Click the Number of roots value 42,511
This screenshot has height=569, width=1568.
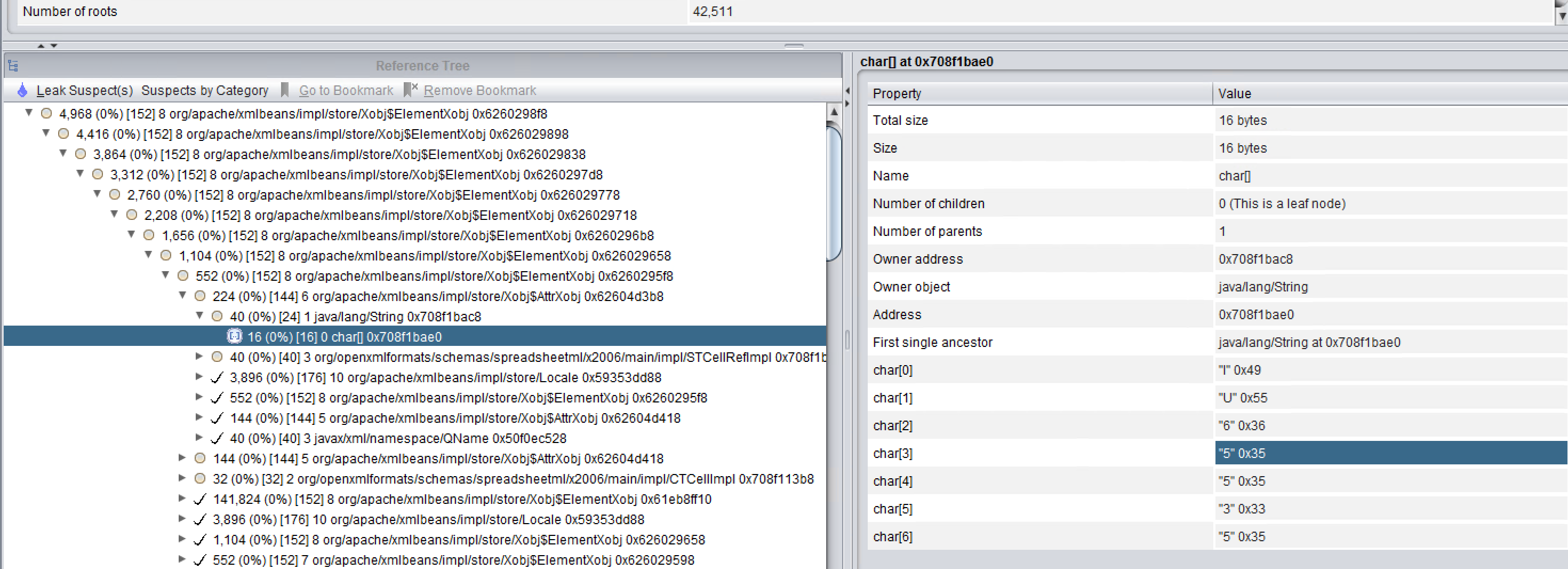pyautogui.click(x=713, y=11)
